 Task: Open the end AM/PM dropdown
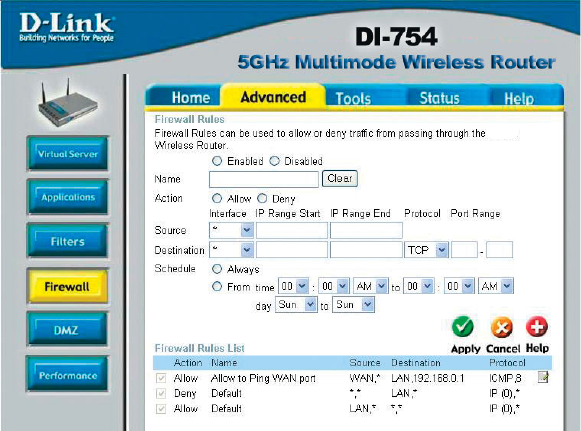pos(496,286)
